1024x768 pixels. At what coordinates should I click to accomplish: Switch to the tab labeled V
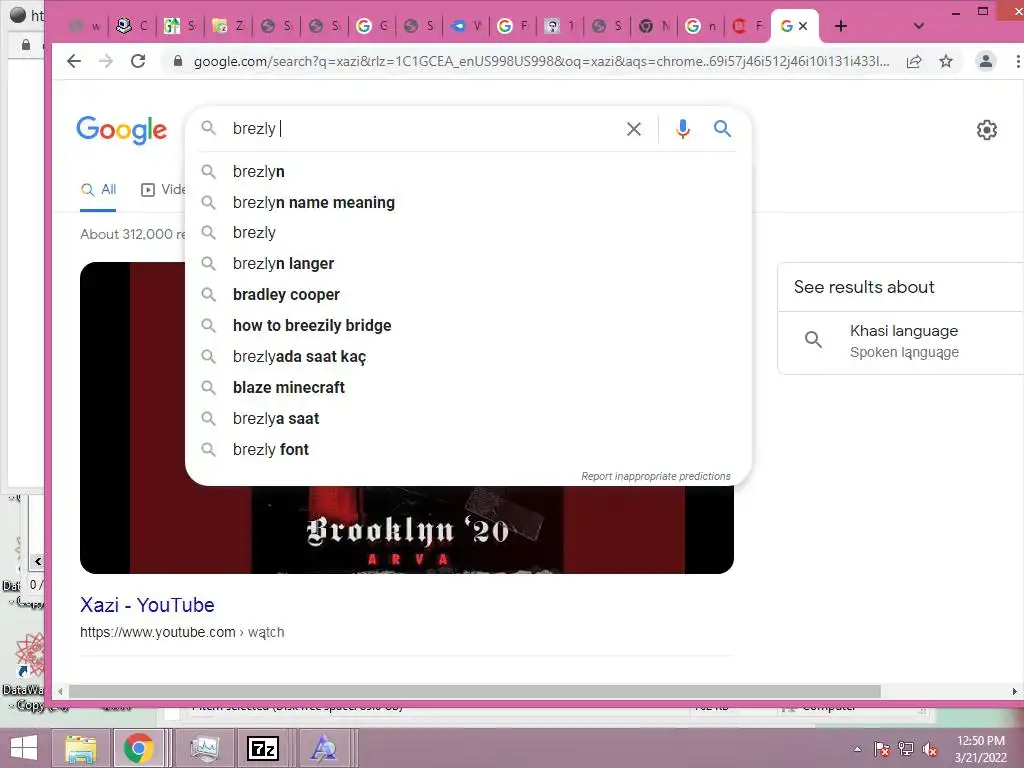click(x=465, y=26)
